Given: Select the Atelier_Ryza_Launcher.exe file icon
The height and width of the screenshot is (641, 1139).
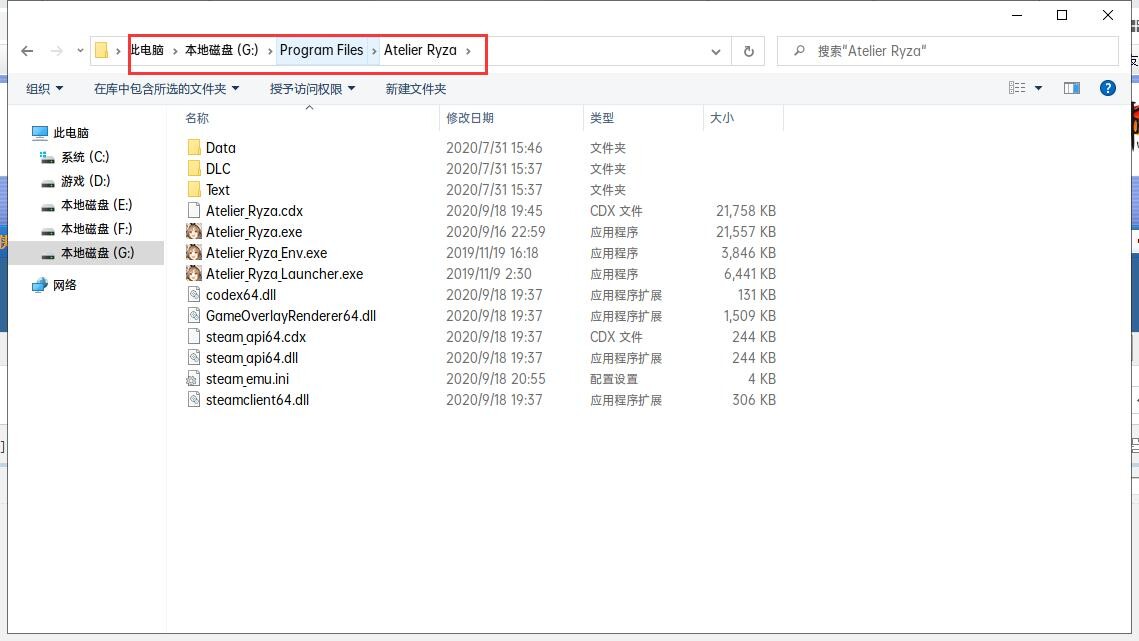Looking at the screenshot, I should coord(194,274).
